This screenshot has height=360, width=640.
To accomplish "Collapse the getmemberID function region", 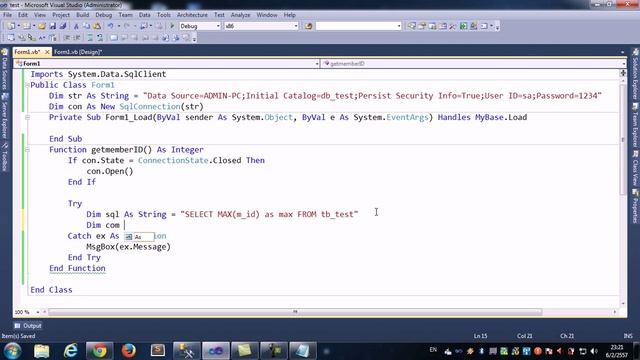I will pyautogui.click(x=27, y=150).
